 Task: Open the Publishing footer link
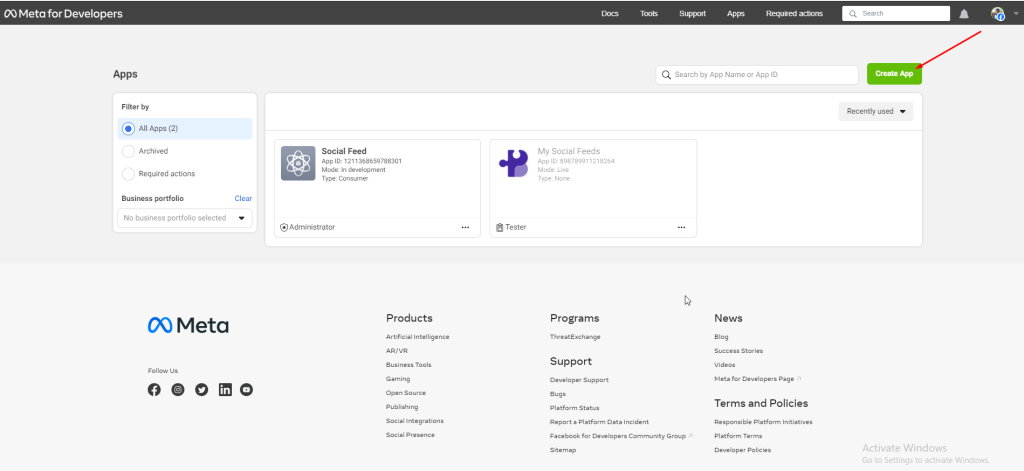[402, 407]
